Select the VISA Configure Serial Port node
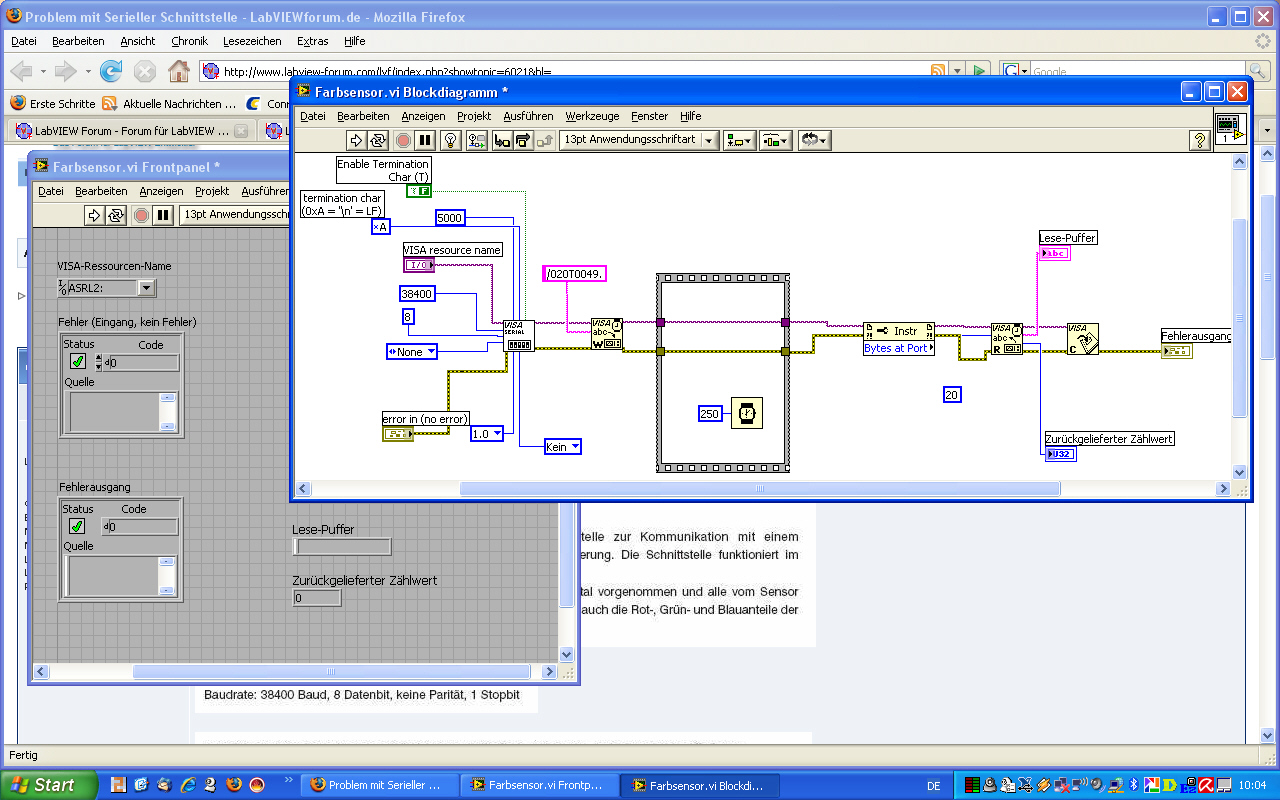The image size is (1280, 800). tap(519, 335)
